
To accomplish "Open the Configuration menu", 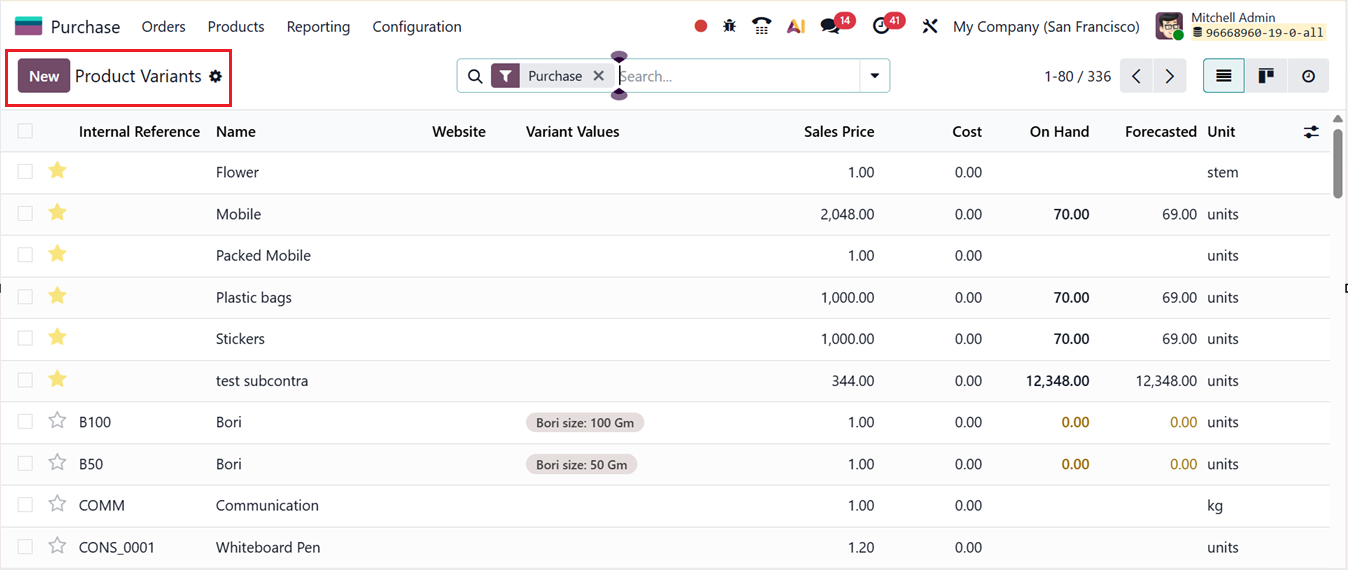I will (417, 27).
